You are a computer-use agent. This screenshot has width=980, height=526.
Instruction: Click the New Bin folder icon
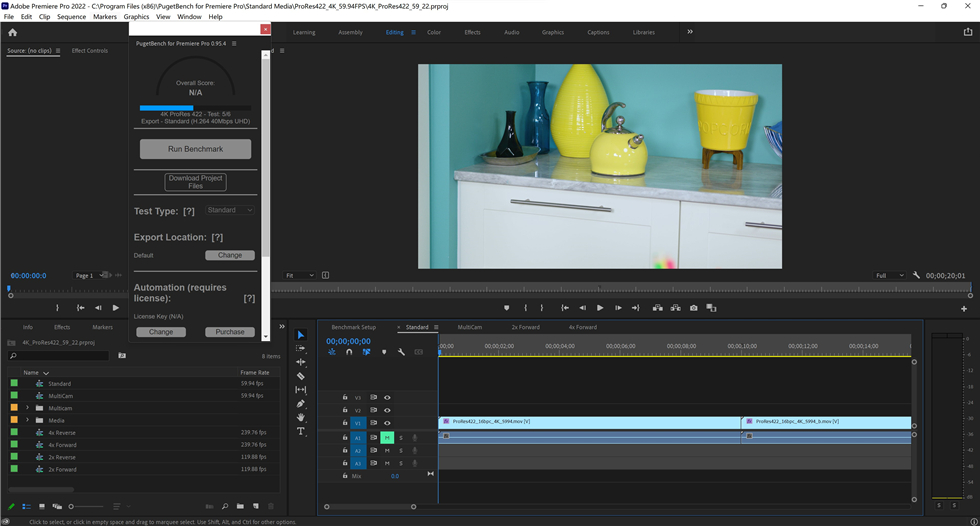coord(240,507)
